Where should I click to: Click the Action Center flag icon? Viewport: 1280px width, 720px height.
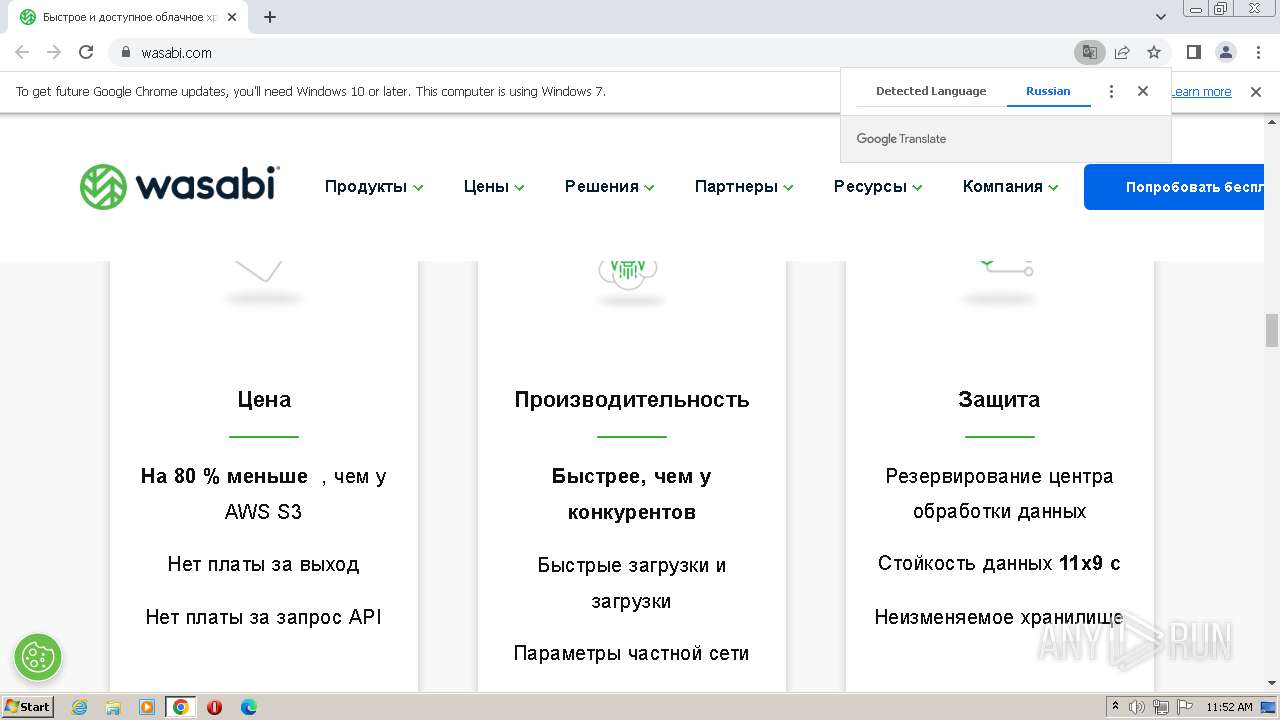point(1185,707)
